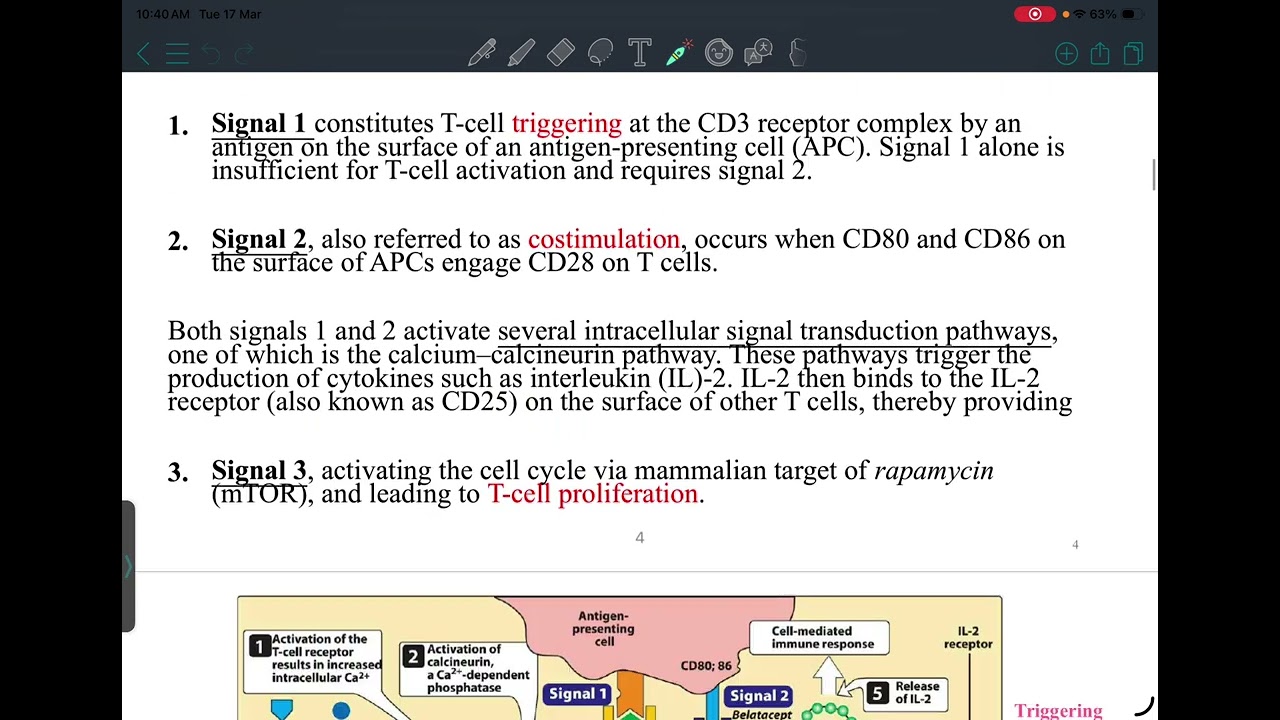Select the Lasso selection tool

(600, 53)
